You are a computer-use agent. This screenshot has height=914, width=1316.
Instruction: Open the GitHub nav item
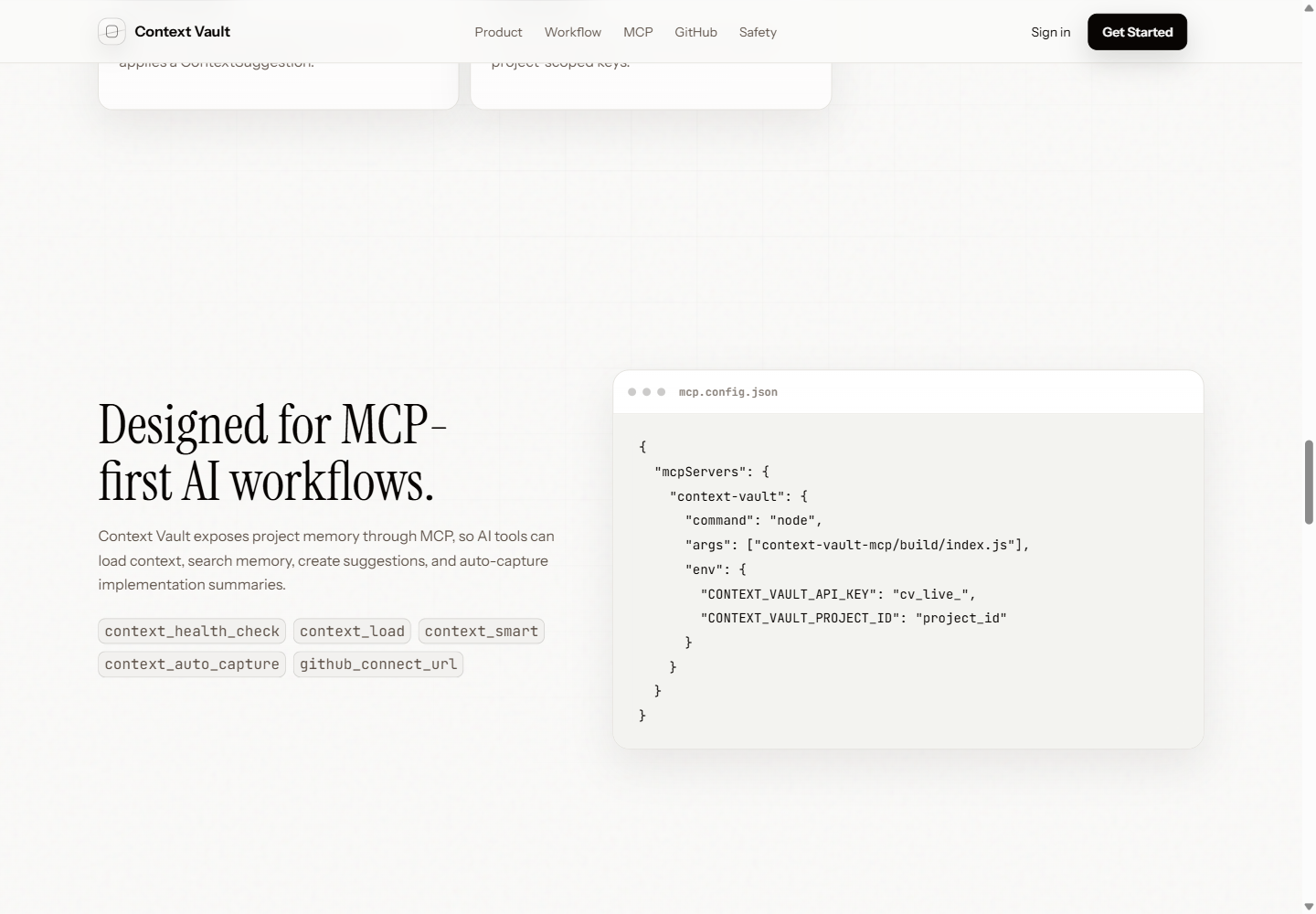[x=695, y=32]
